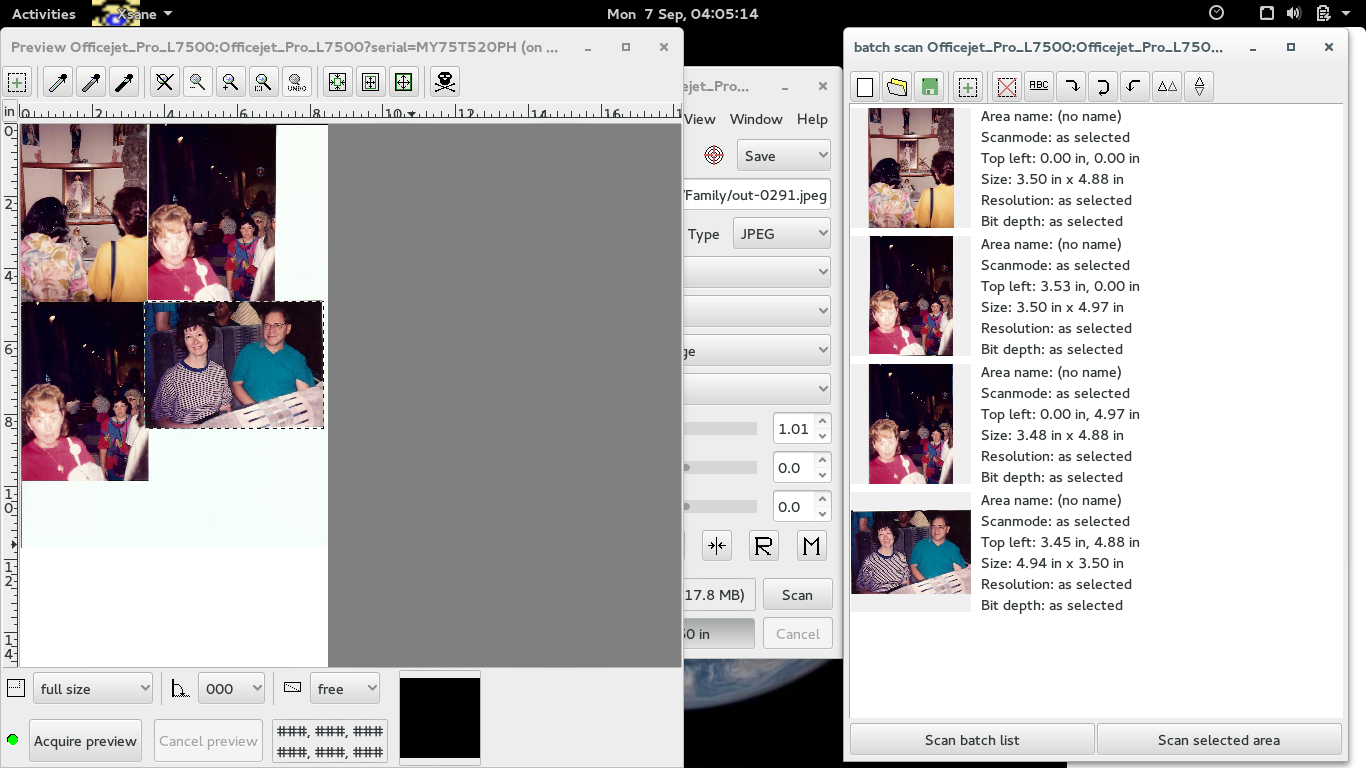Pick white point with the white pipette
This screenshot has width=1366, height=768.
(x=58, y=82)
